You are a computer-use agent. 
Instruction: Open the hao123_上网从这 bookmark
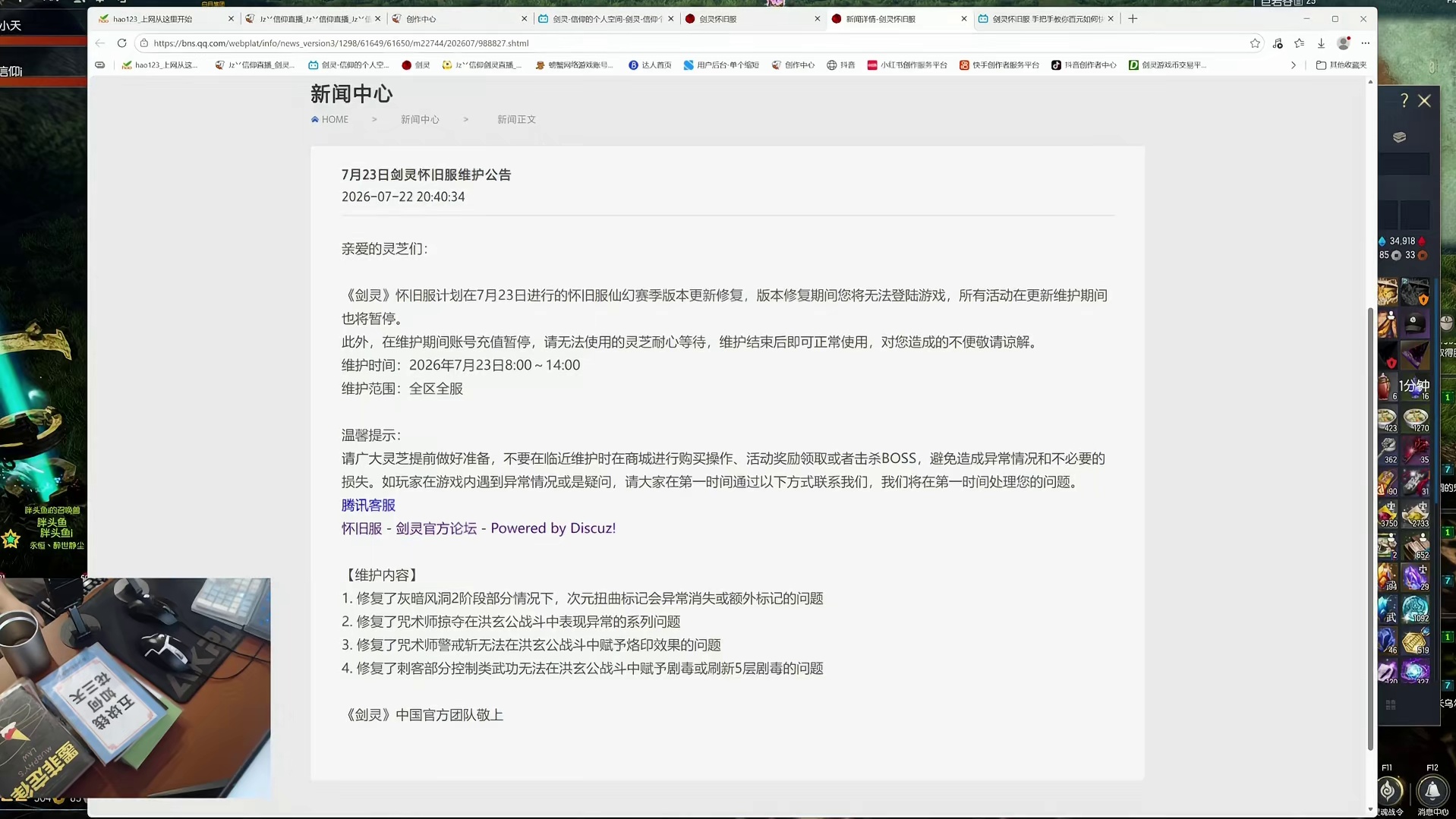click(159, 65)
